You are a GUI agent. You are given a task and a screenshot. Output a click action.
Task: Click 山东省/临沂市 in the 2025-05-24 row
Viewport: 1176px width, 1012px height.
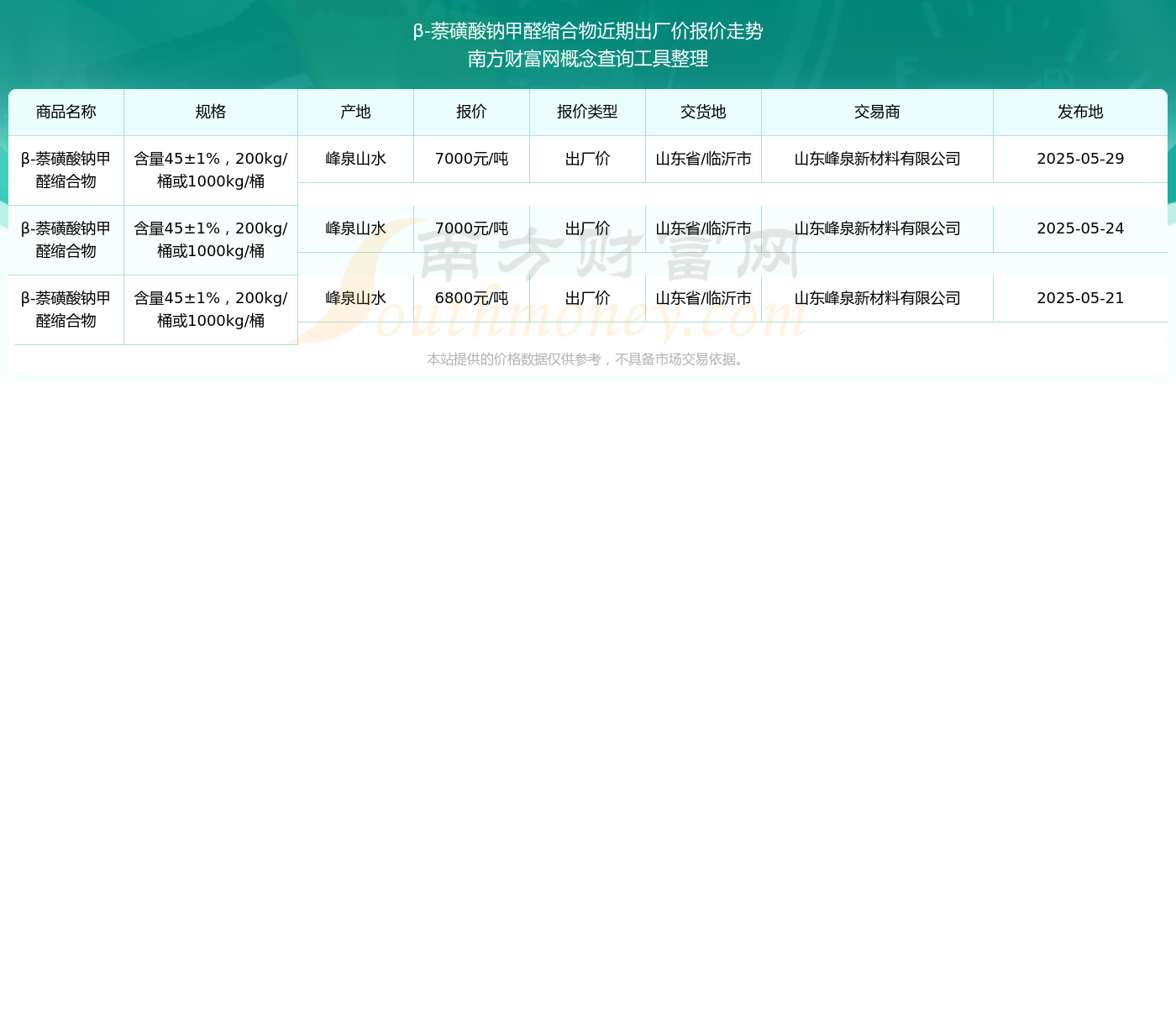tap(704, 228)
